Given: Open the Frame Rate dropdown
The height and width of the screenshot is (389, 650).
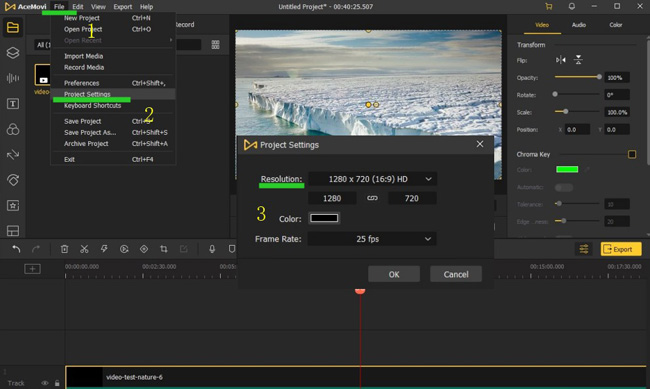Looking at the screenshot, I should [372, 239].
